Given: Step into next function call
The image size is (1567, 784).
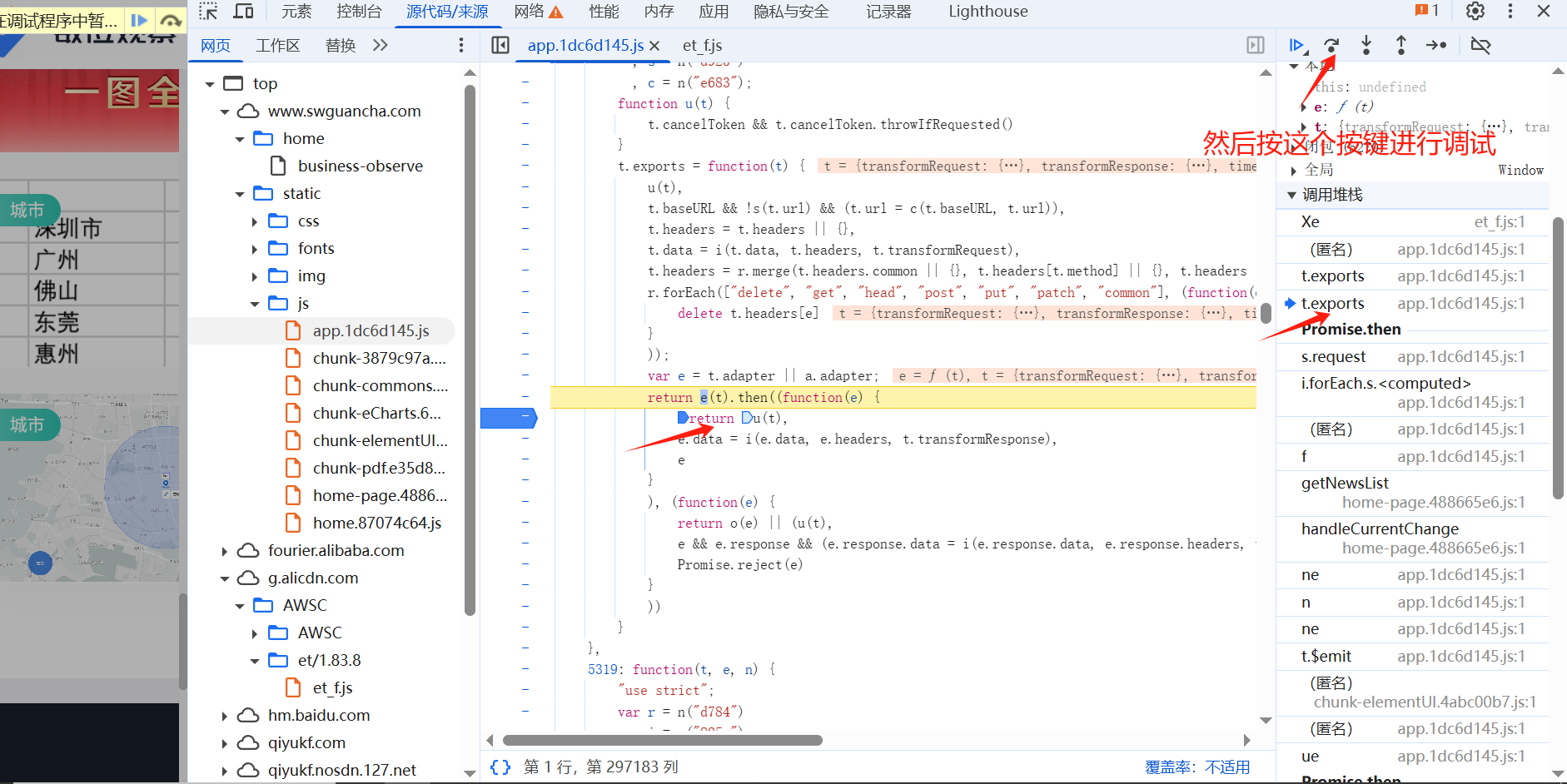Looking at the screenshot, I should [x=1366, y=46].
